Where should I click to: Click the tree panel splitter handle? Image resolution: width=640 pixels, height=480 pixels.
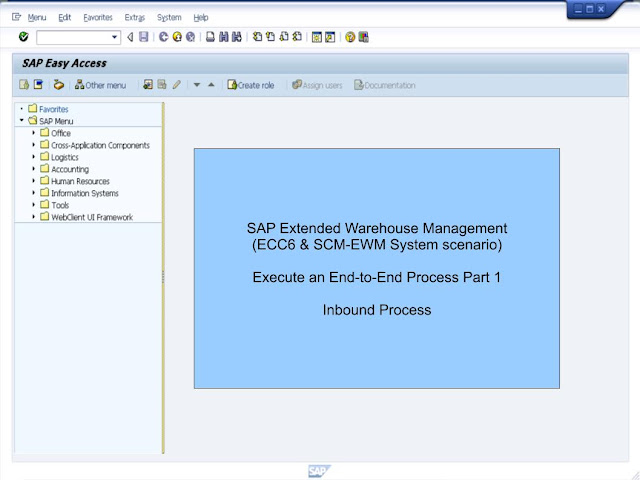coord(163,277)
